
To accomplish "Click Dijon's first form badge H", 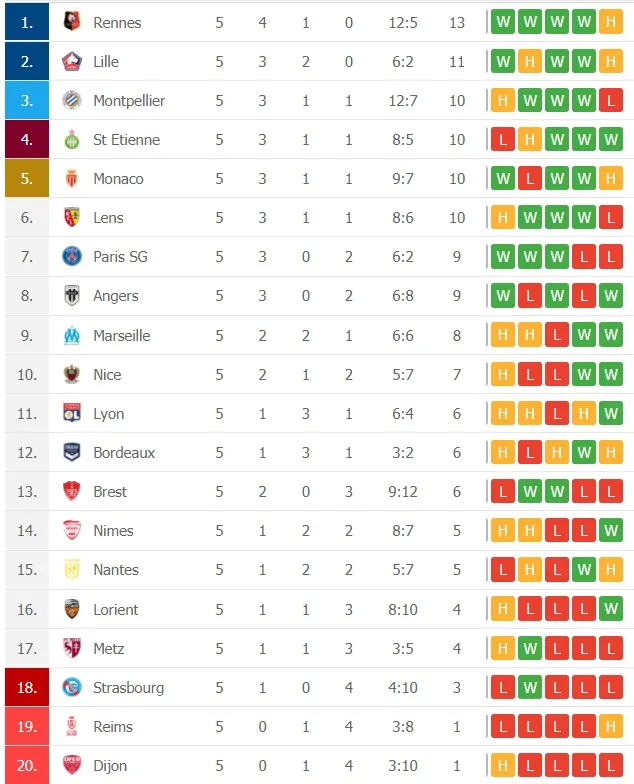I will tap(503, 766).
